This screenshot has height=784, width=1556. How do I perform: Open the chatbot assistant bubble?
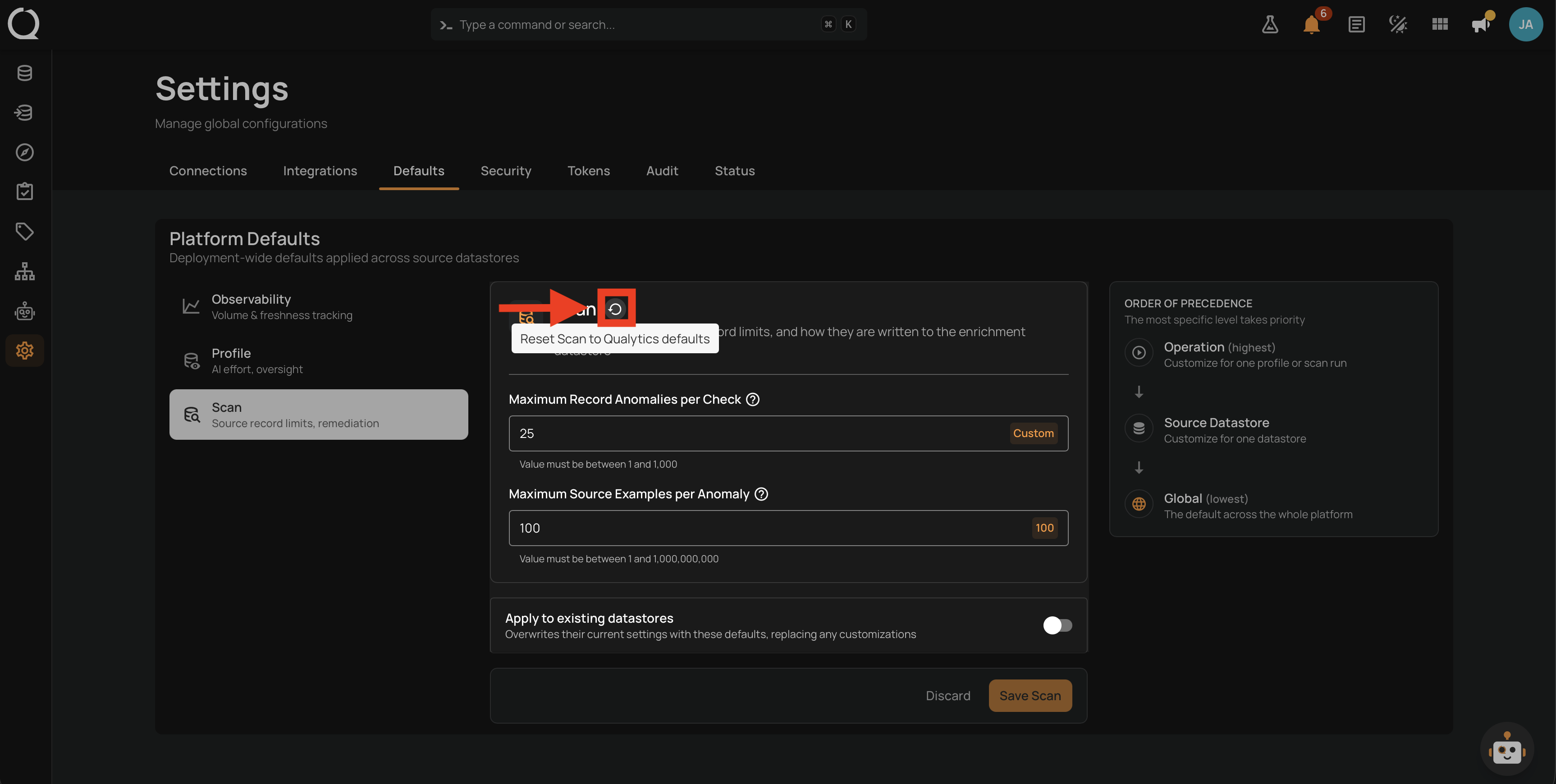click(1506, 749)
